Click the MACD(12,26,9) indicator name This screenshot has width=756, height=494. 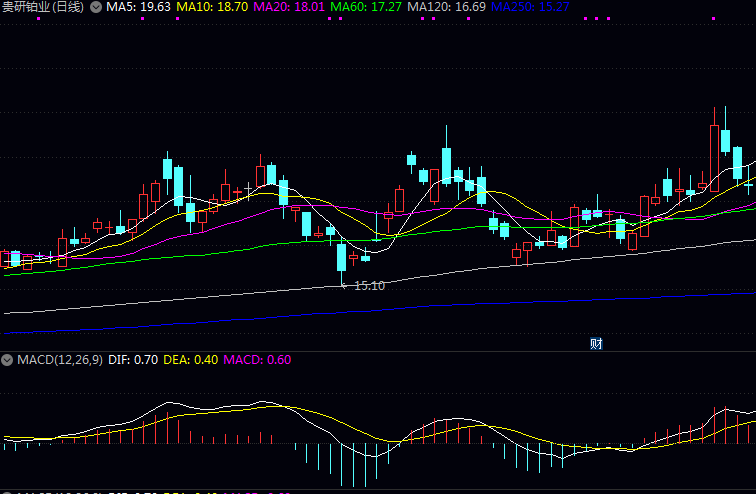[x=58, y=360]
